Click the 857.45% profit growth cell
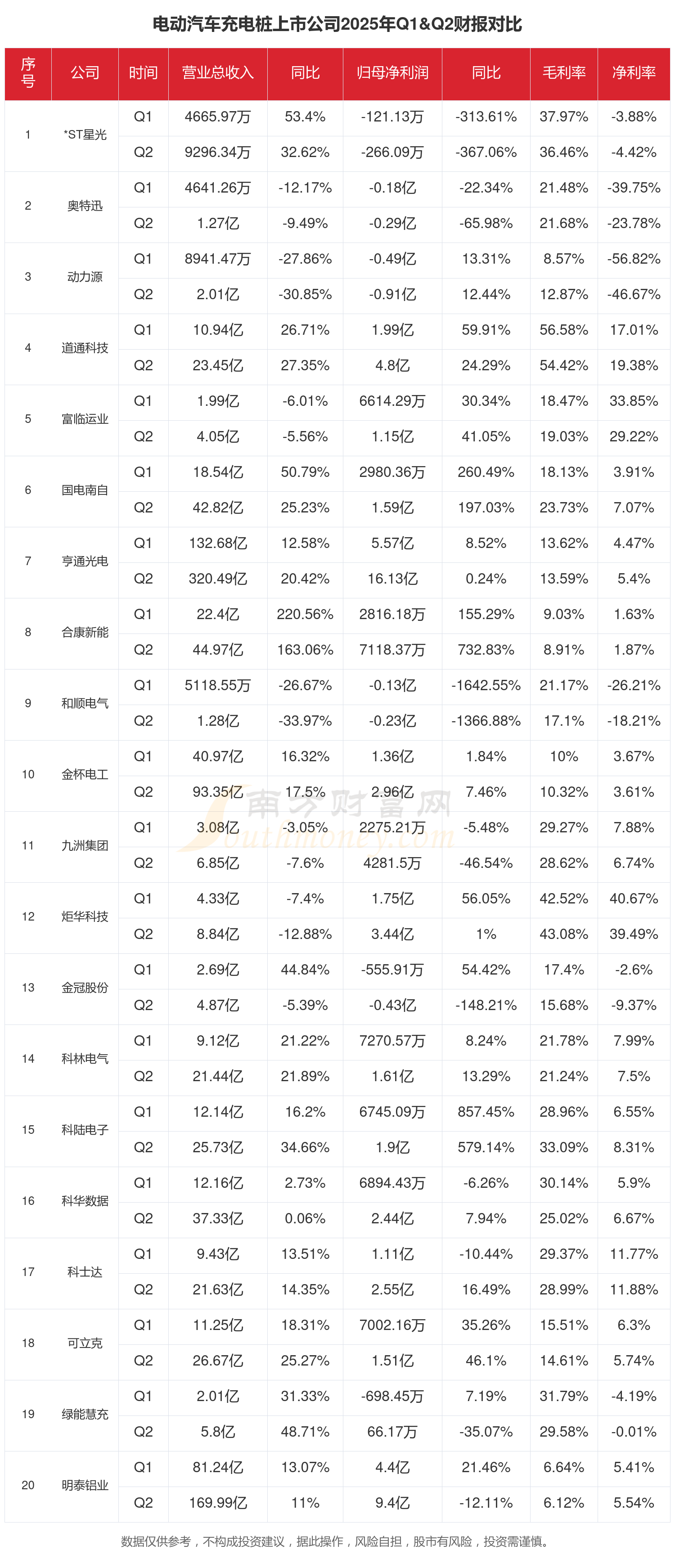The height and width of the screenshot is (1568, 675). [486, 1111]
